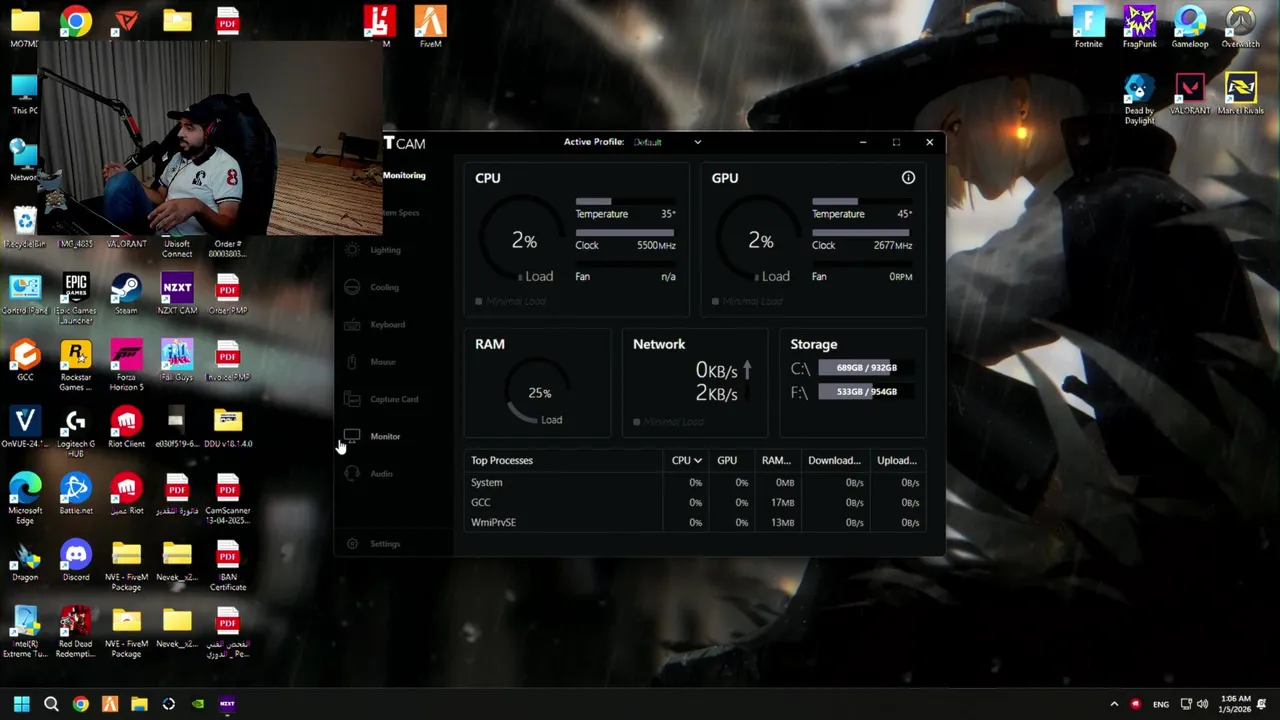This screenshot has height=720, width=1280.
Task: Select Dragon desktop shortcut
Action: click(25, 561)
